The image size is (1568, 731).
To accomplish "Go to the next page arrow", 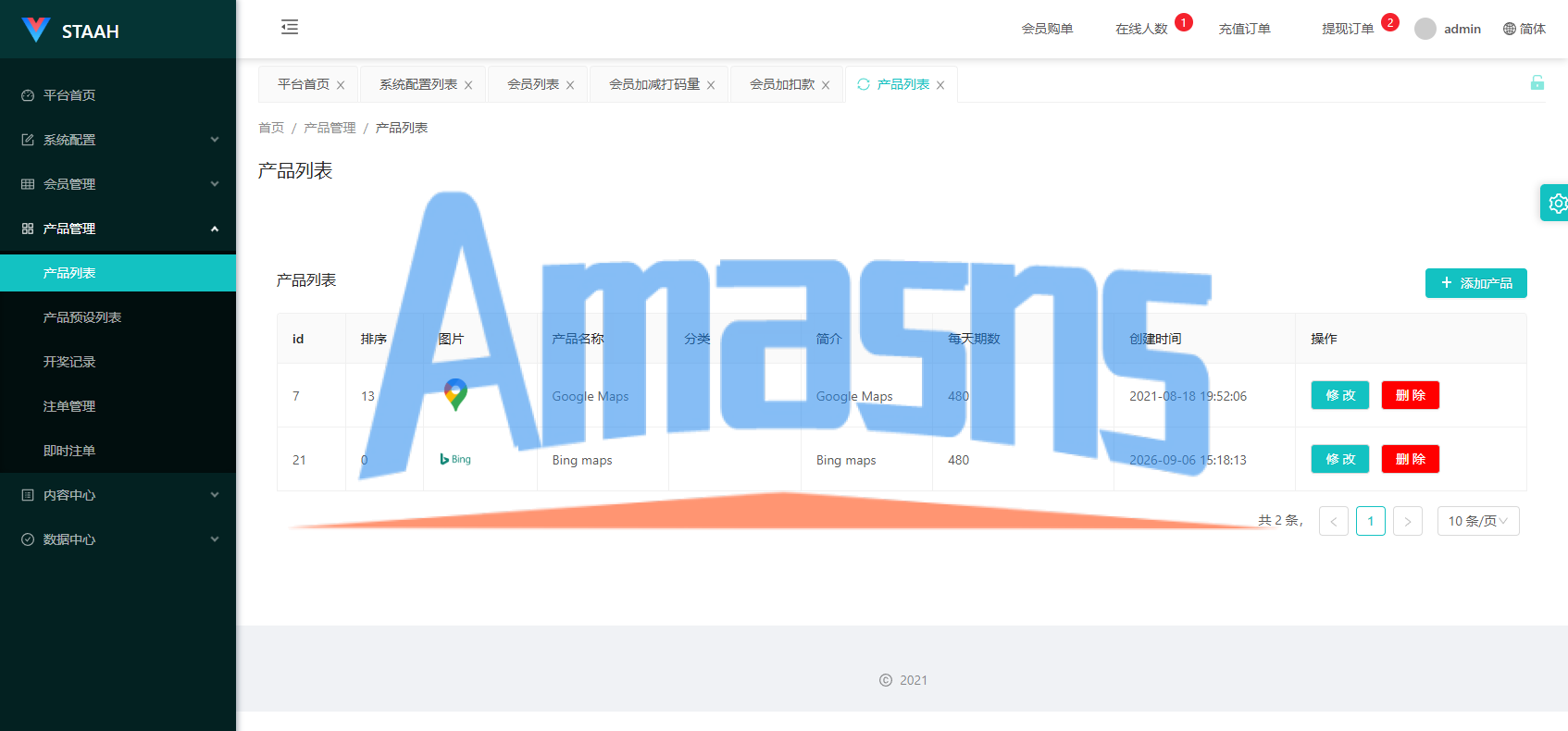I will [1407, 521].
